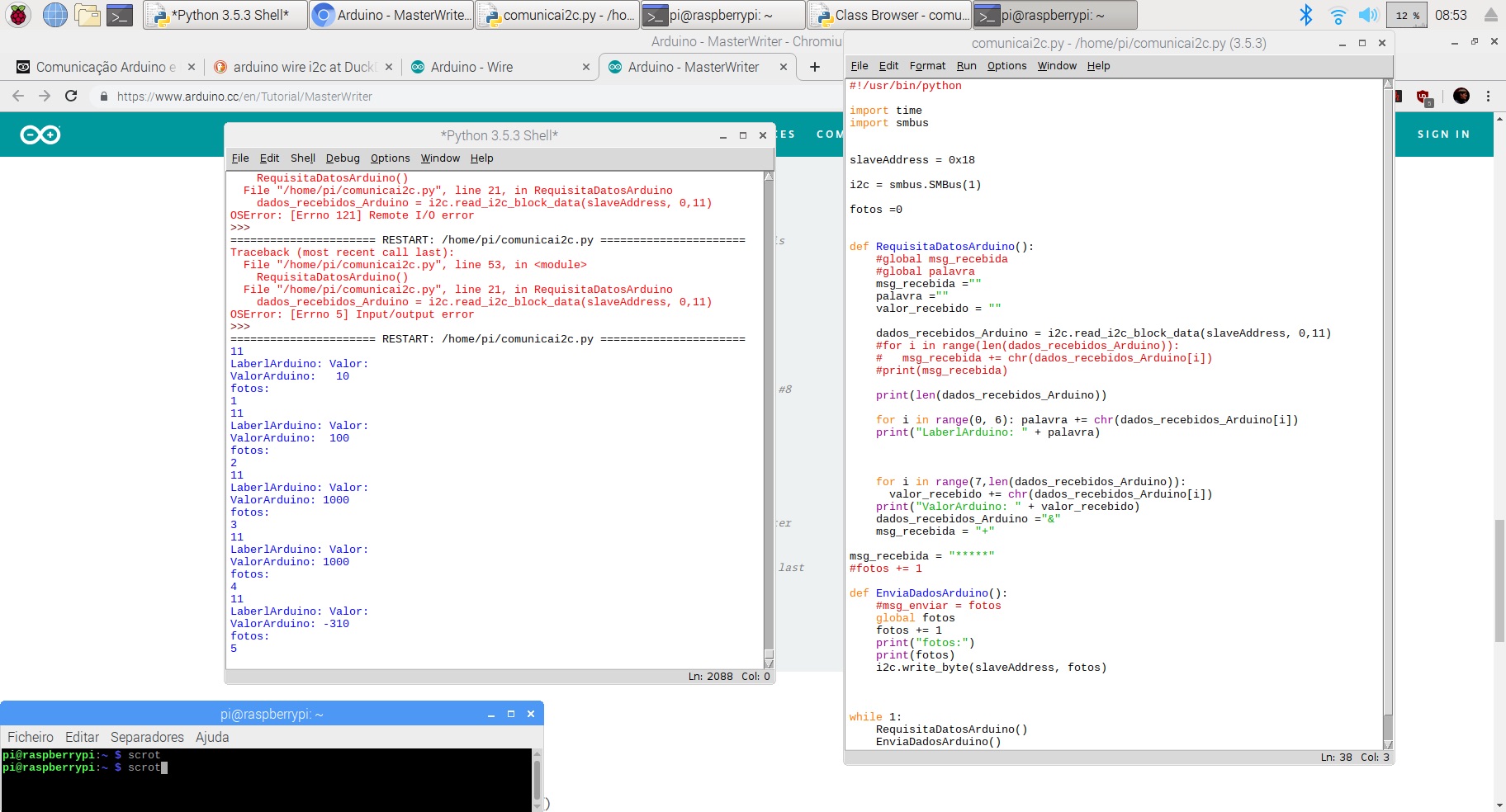Click the Chromium address bar URL

(x=244, y=97)
